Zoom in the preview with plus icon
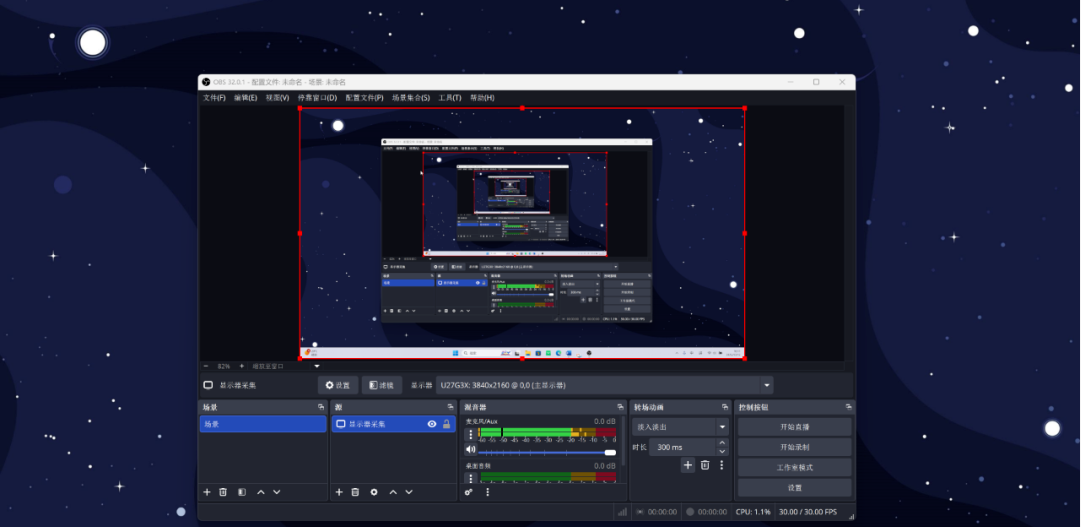Screen dimensions: 1081x527 click(x=241, y=366)
